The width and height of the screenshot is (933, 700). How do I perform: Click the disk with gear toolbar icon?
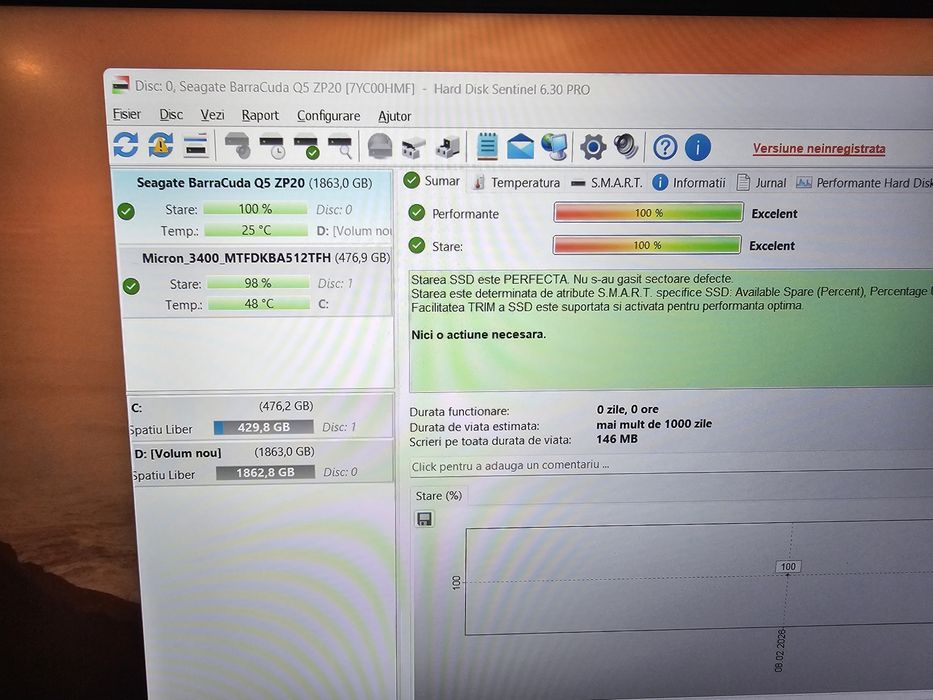[237, 145]
